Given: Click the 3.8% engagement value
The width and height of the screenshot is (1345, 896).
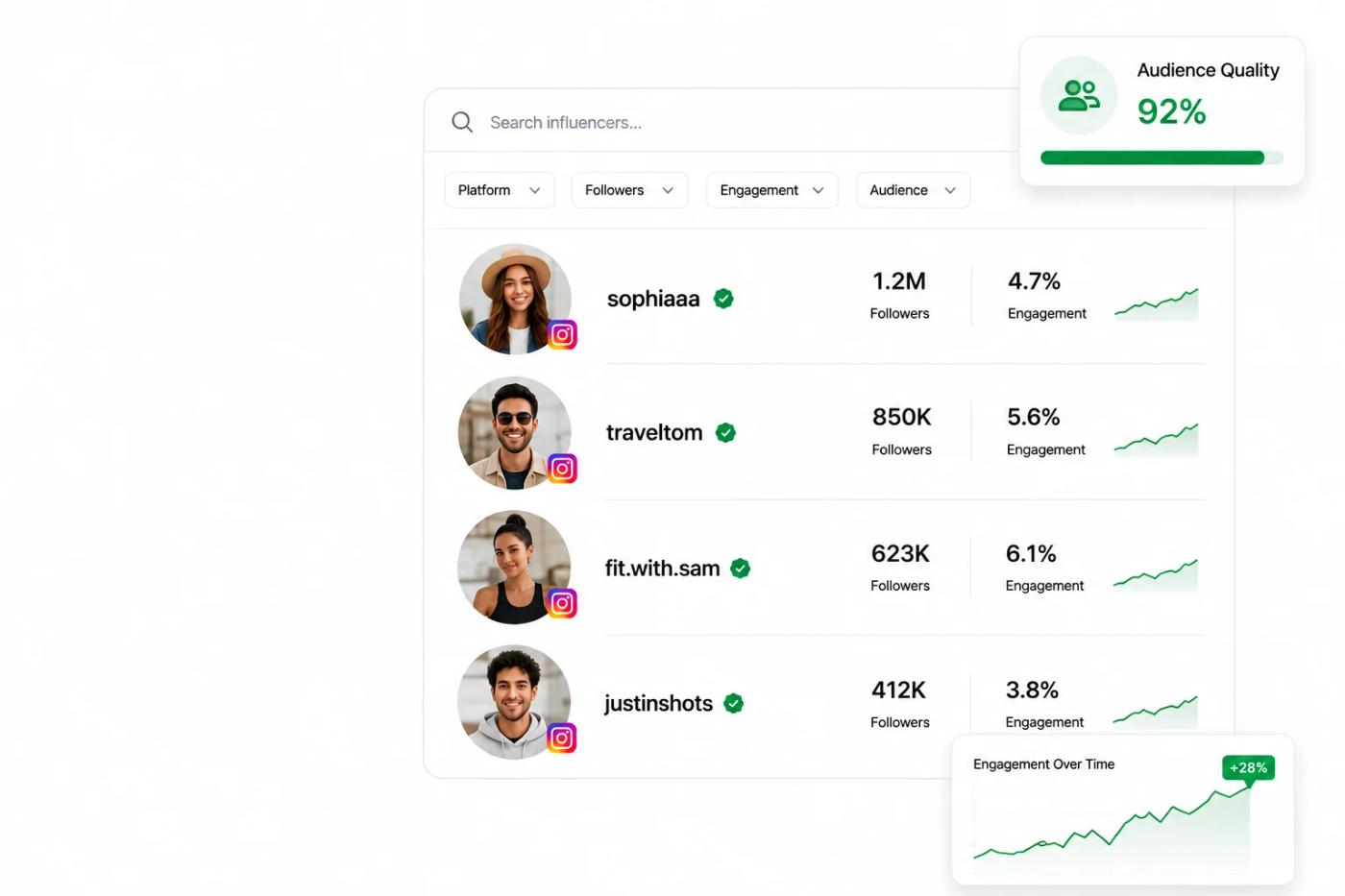Looking at the screenshot, I should [1032, 690].
